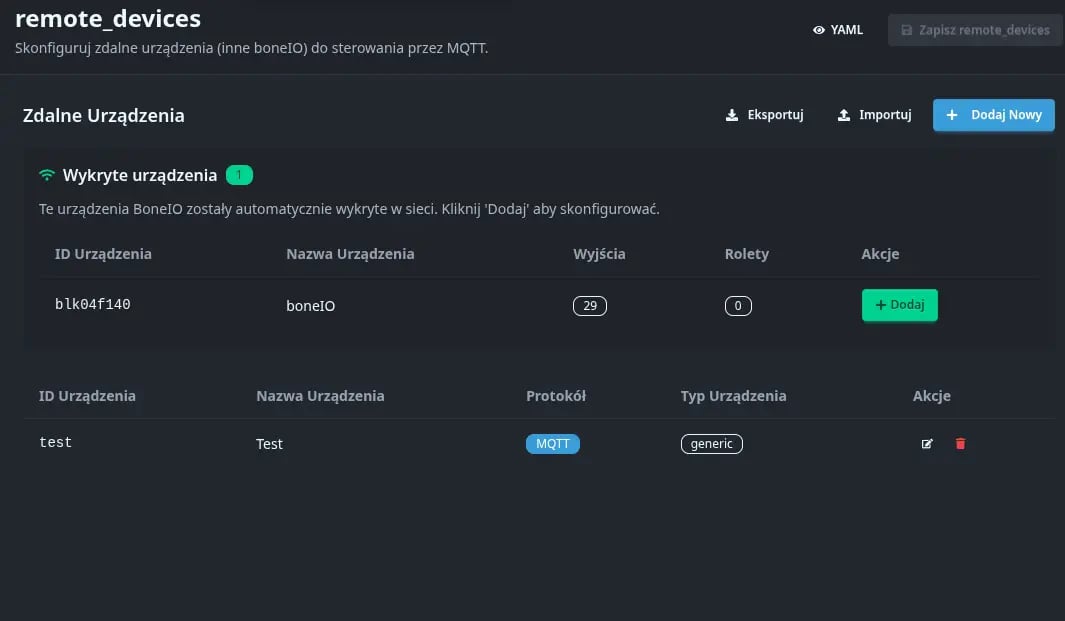
Task: Click the rolety count pill showing 0
Action: click(738, 305)
